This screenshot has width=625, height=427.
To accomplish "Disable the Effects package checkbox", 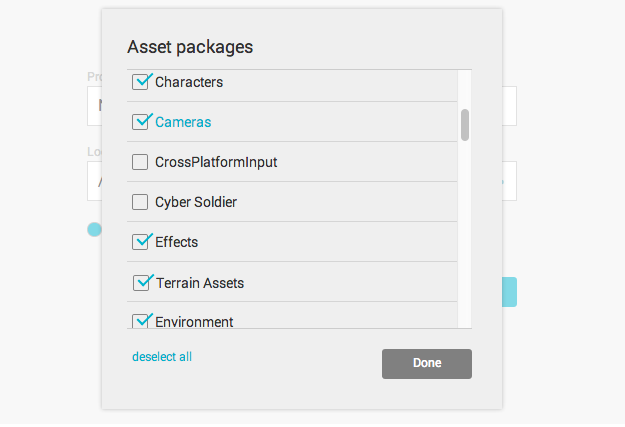I will coord(141,242).
